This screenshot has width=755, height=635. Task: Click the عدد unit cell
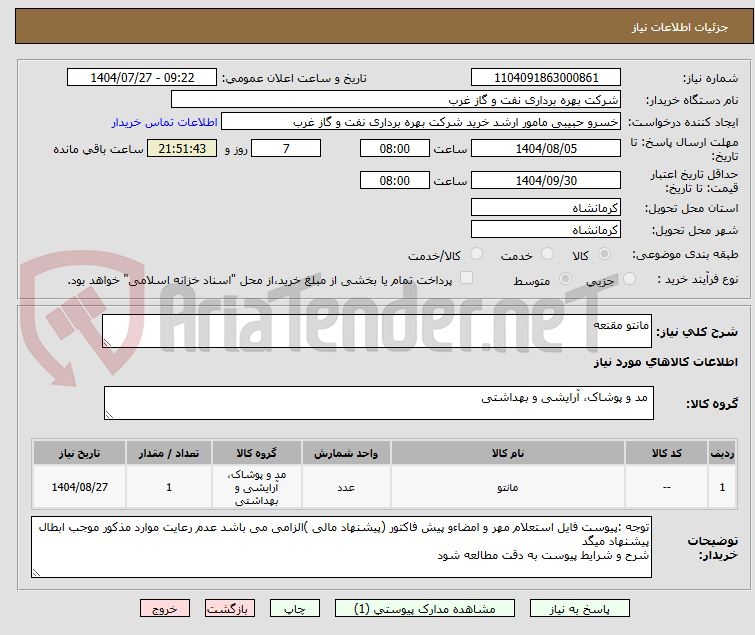pos(346,487)
